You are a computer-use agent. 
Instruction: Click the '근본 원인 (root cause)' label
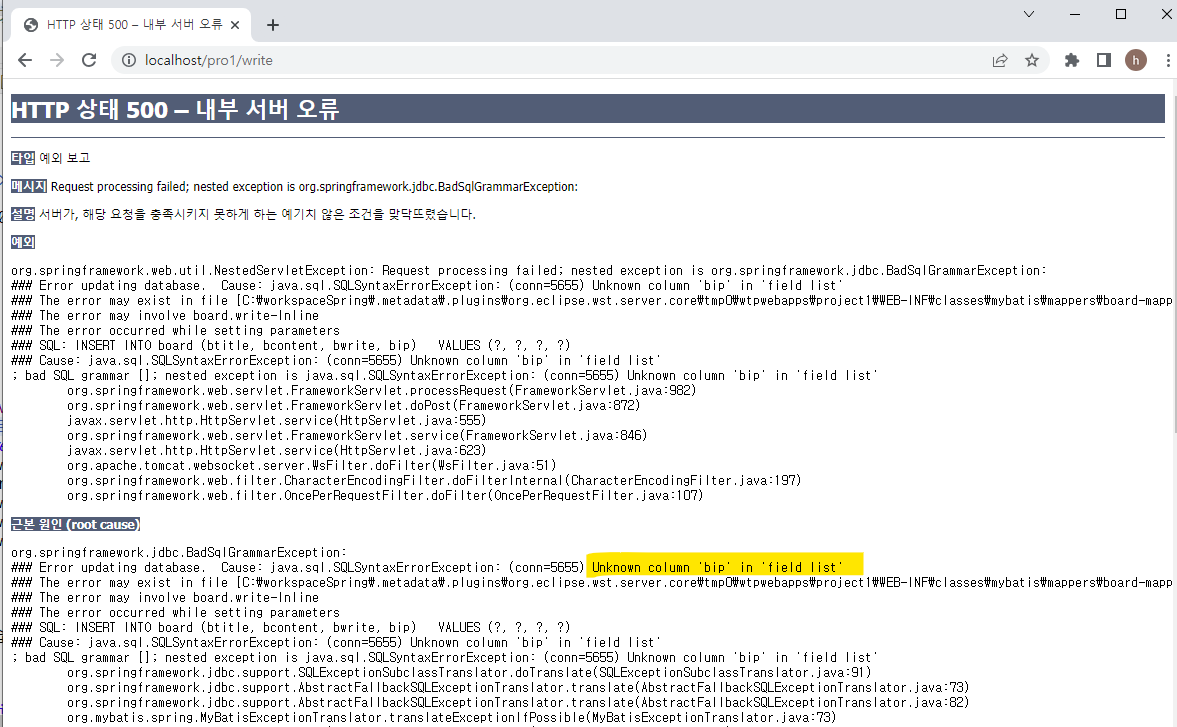coord(76,524)
